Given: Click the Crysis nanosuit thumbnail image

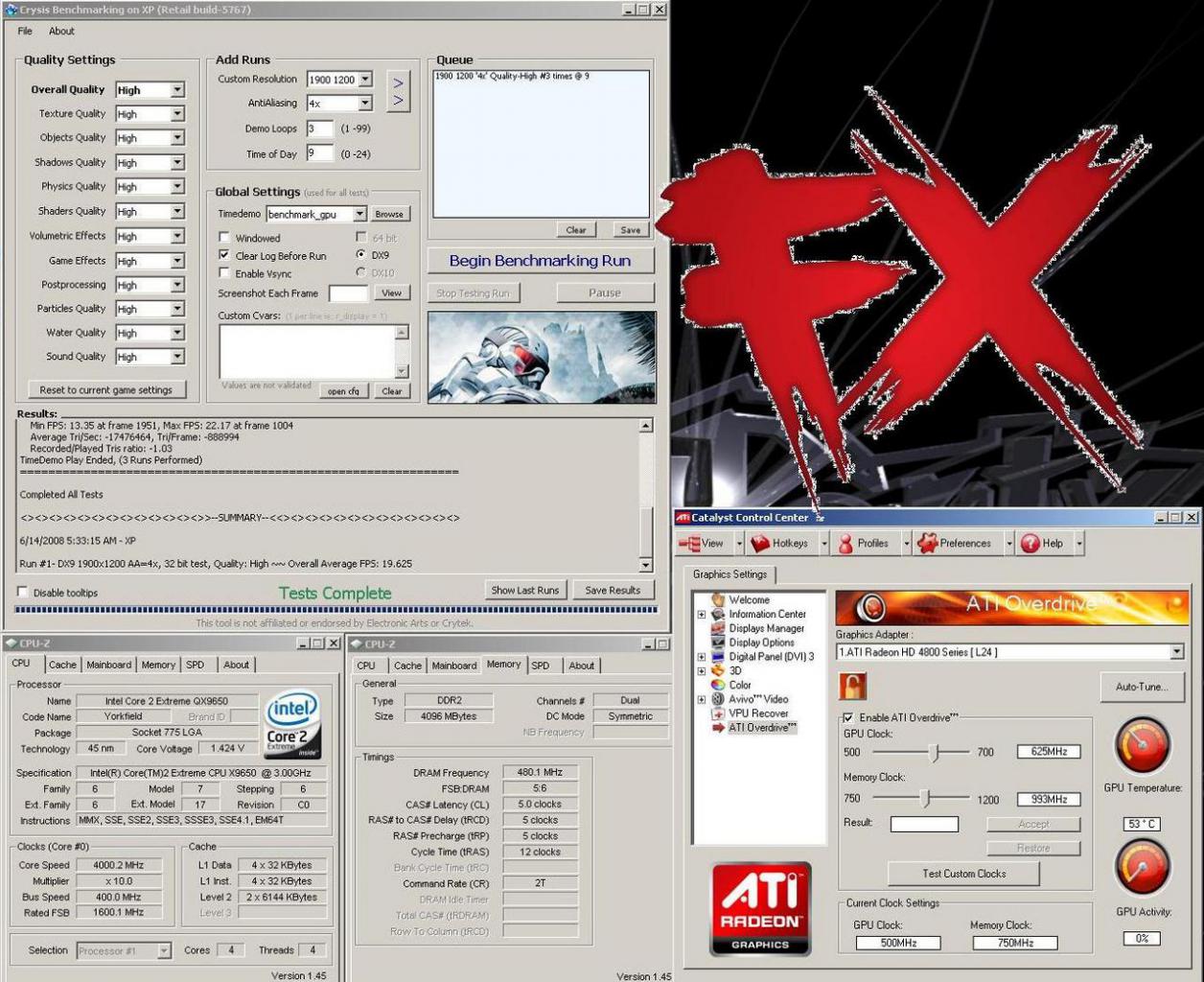Looking at the screenshot, I should click(542, 356).
